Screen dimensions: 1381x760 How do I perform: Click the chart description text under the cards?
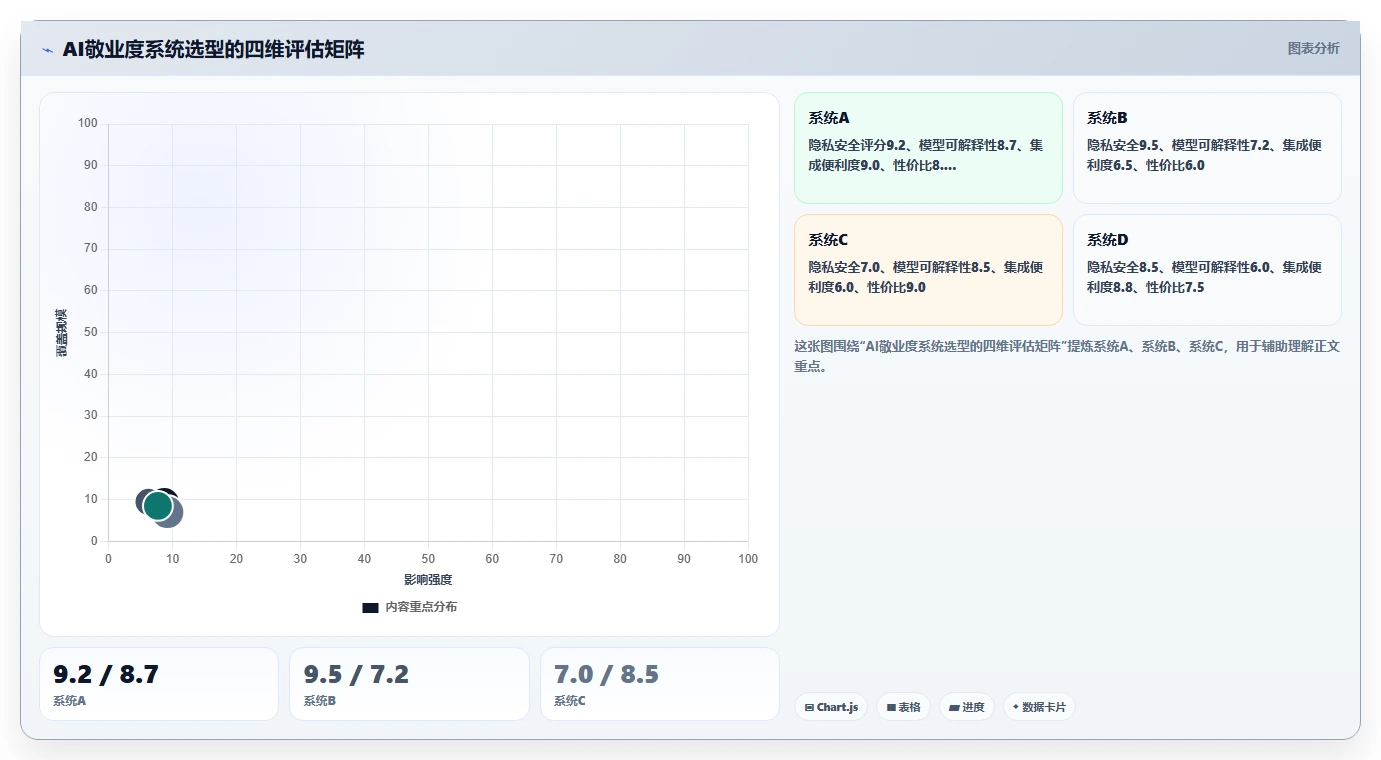click(1067, 356)
